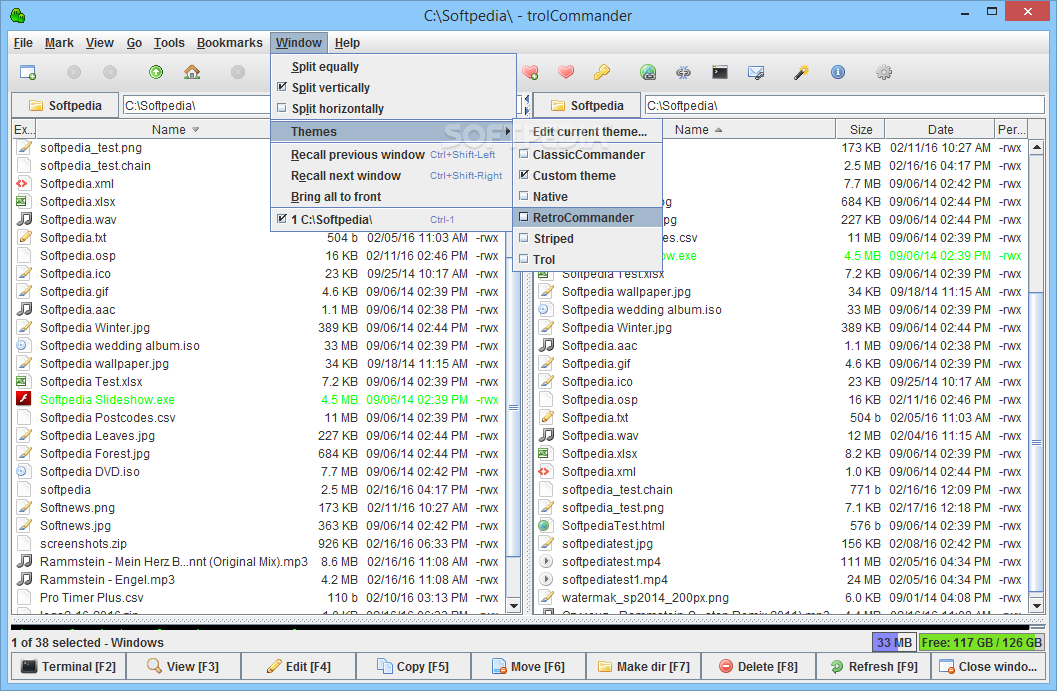Image resolution: width=1057 pixels, height=691 pixels.
Task: Click the blue info properties icon
Action: pos(838,71)
